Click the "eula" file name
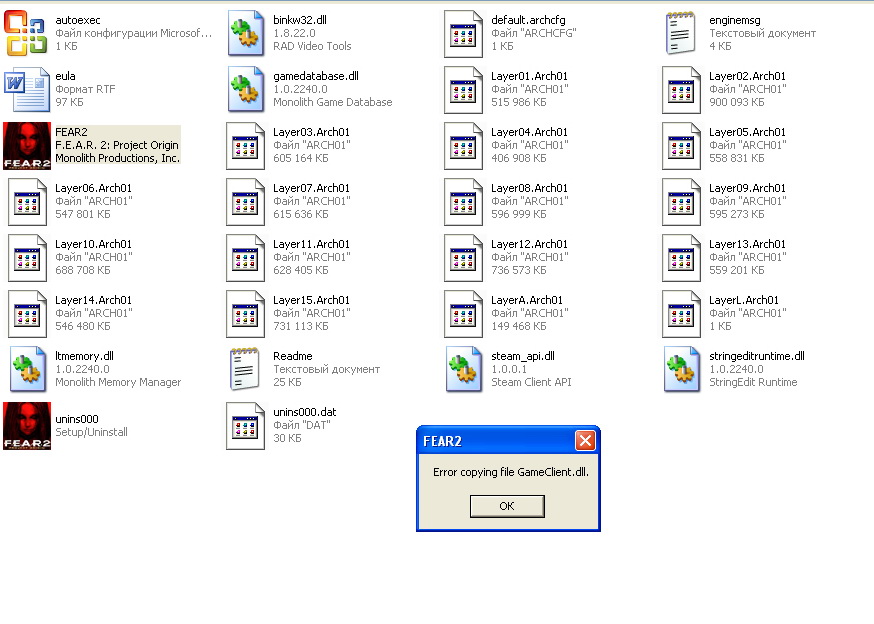Viewport: 874px width, 624px height. click(65, 76)
